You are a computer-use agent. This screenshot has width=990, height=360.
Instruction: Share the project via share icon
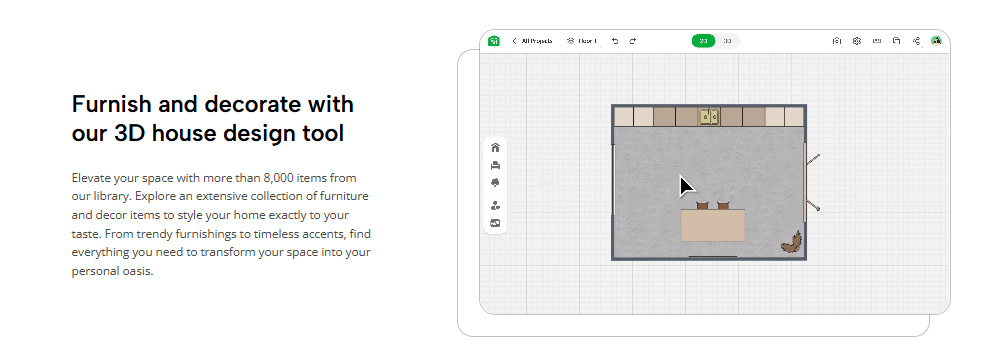click(x=916, y=41)
